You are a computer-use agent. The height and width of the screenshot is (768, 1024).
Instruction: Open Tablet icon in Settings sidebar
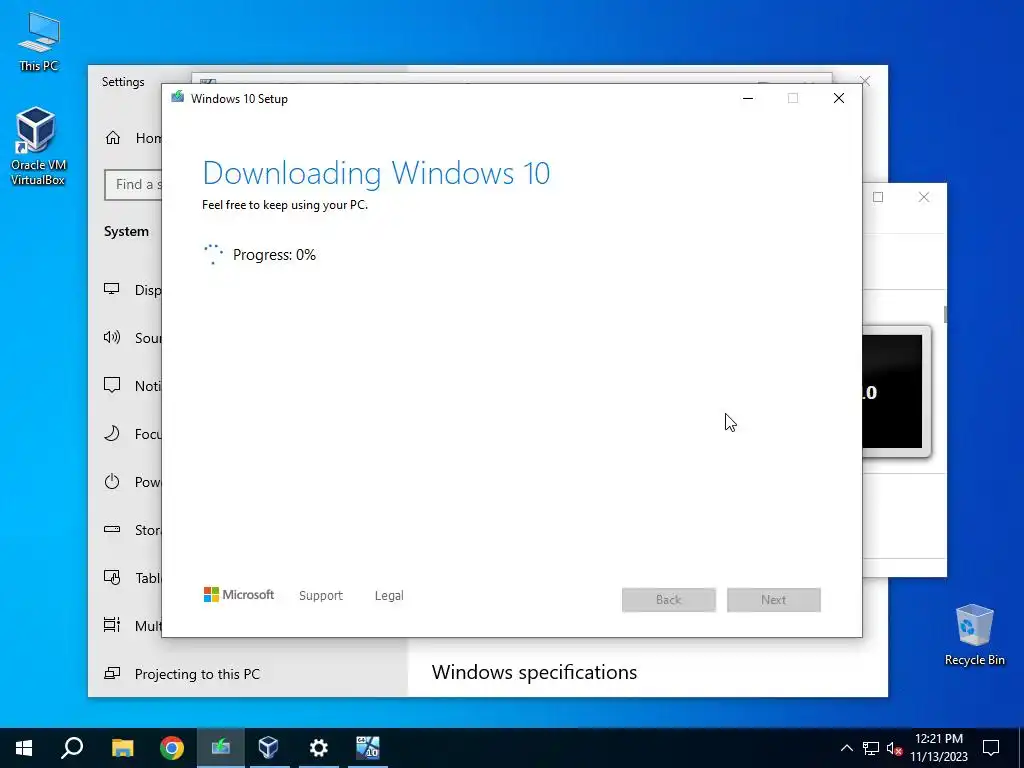112,577
